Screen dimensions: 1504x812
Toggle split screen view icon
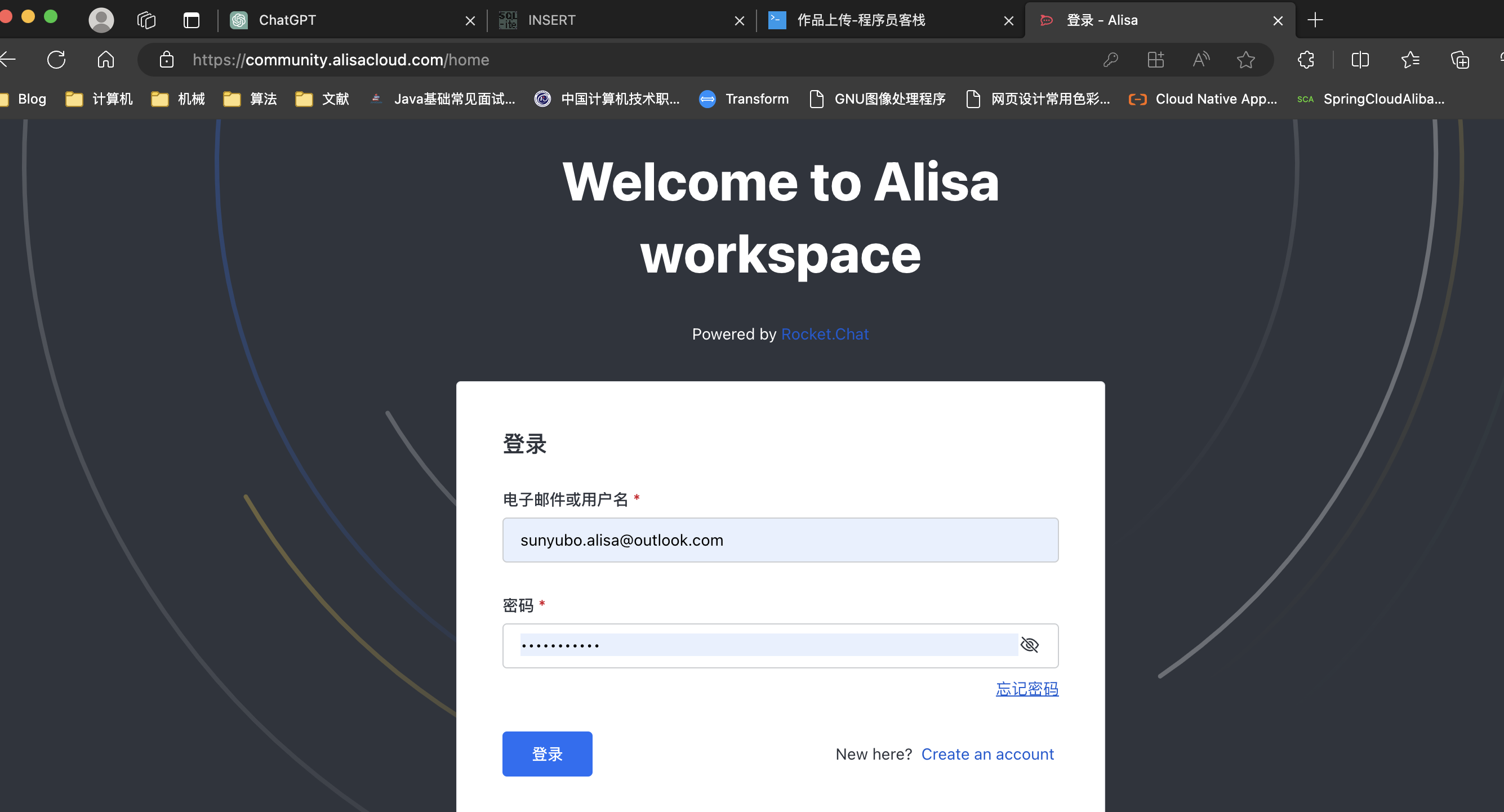tap(1360, 60)
